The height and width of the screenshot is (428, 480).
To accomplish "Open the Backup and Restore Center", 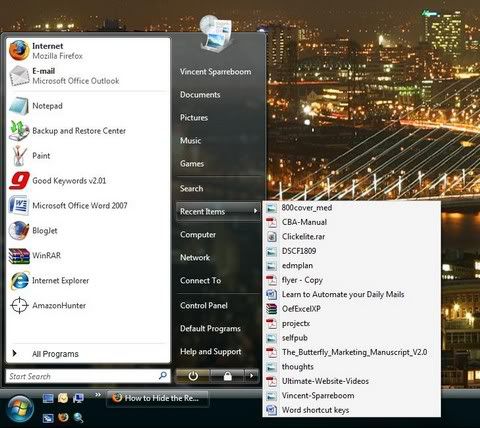I will click(88, 131).
